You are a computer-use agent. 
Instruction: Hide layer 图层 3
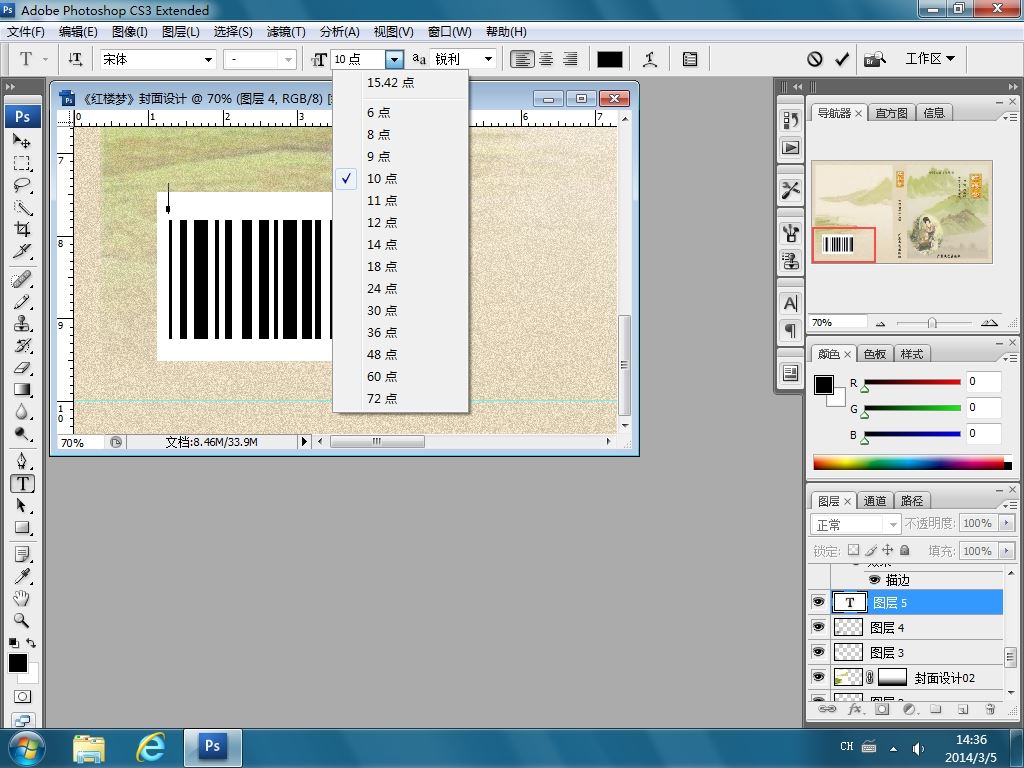(818, 652)
